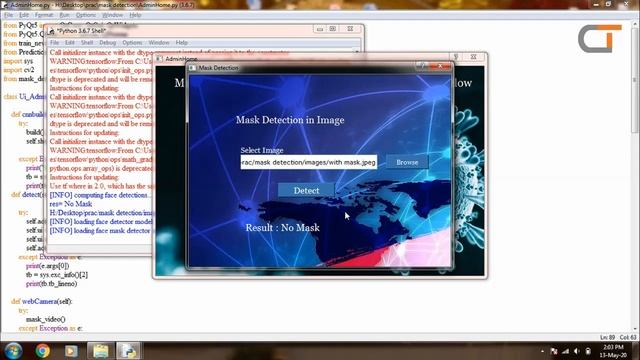The image size is (640, 360).
Task: Click 'print(tb.tb_lineno)' code line
Action: pos(51,284)
